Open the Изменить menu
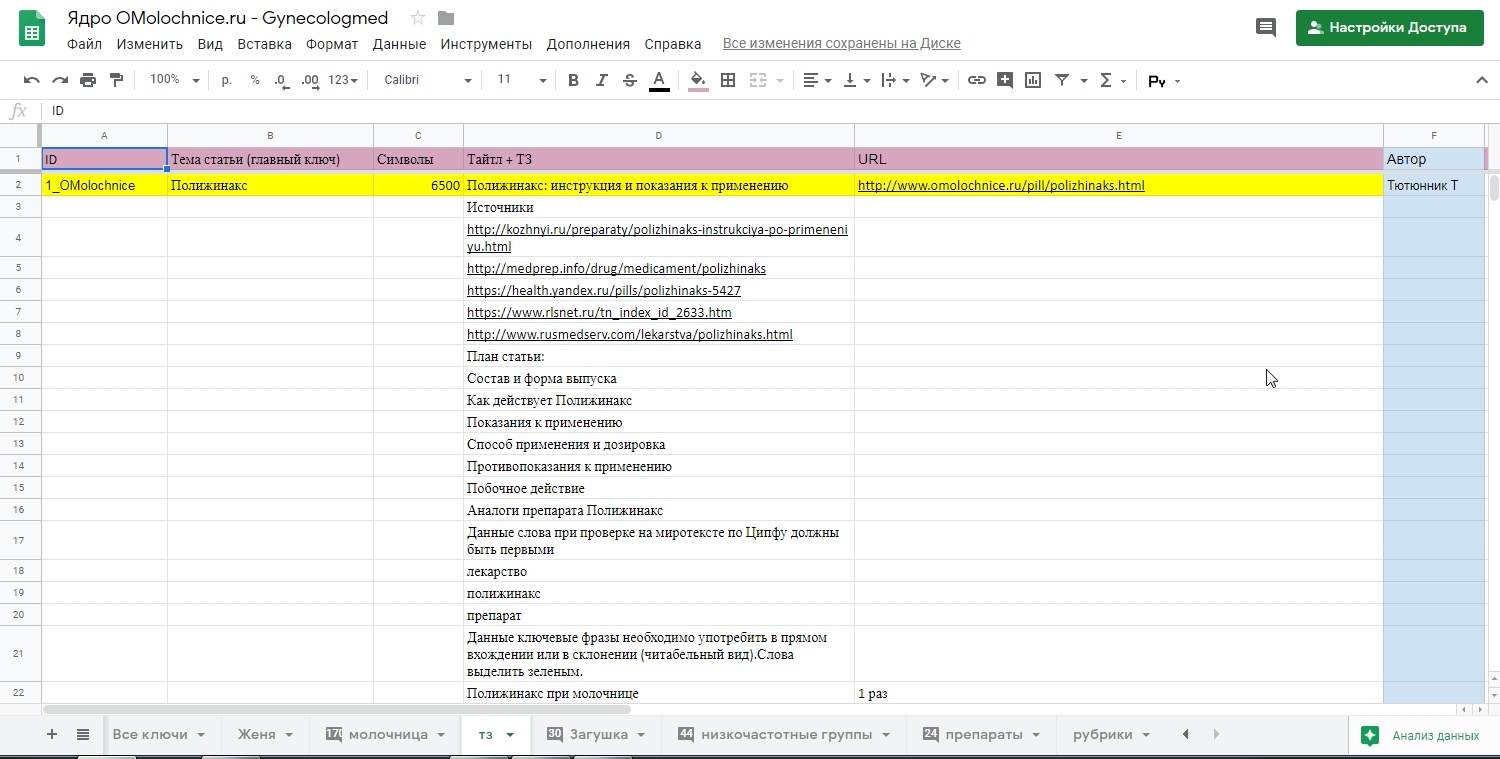The width and height of the screenshot is (1500, 759). click(x=150, y=44)
